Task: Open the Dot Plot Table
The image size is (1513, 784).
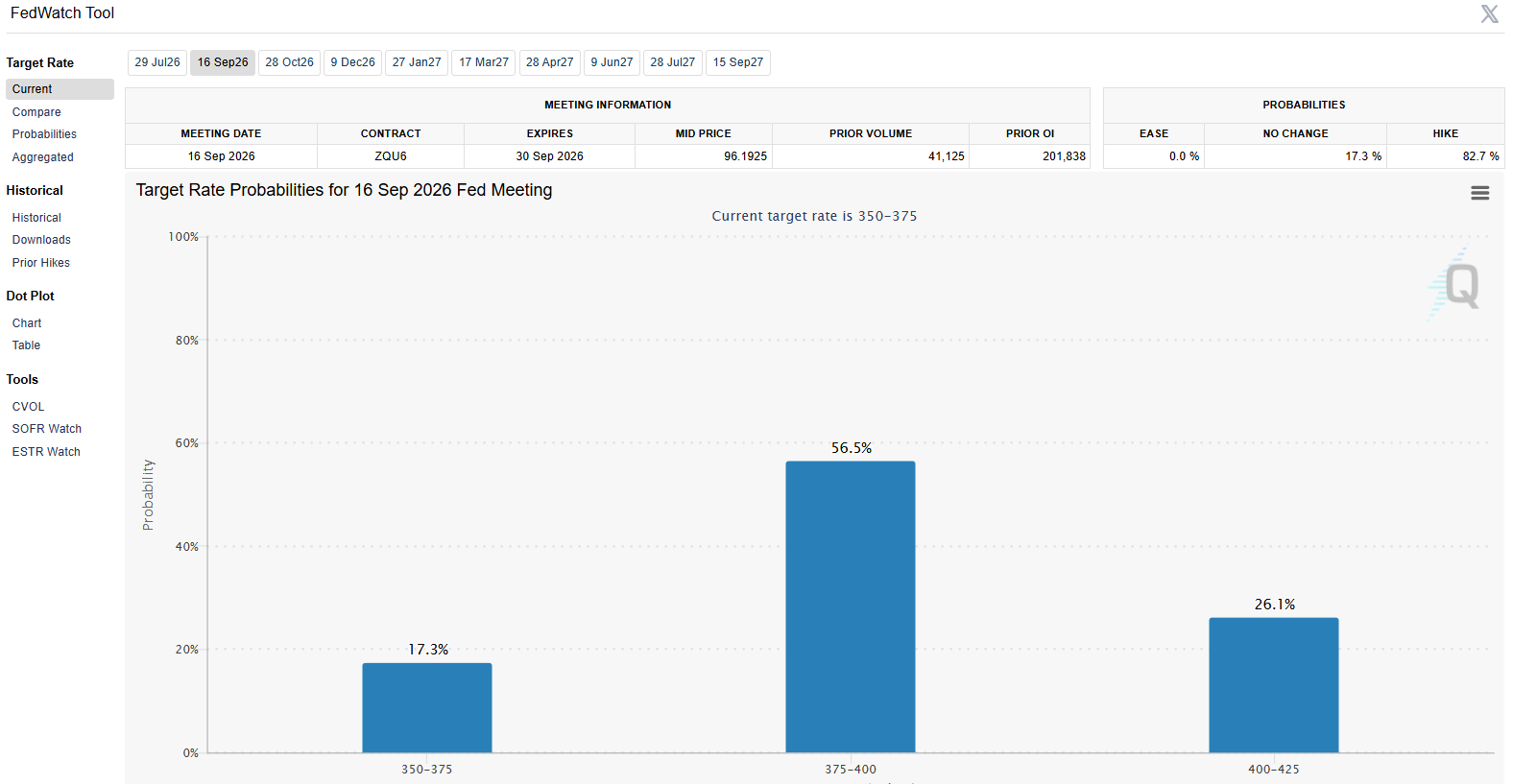Action: (x=26, y=345)
